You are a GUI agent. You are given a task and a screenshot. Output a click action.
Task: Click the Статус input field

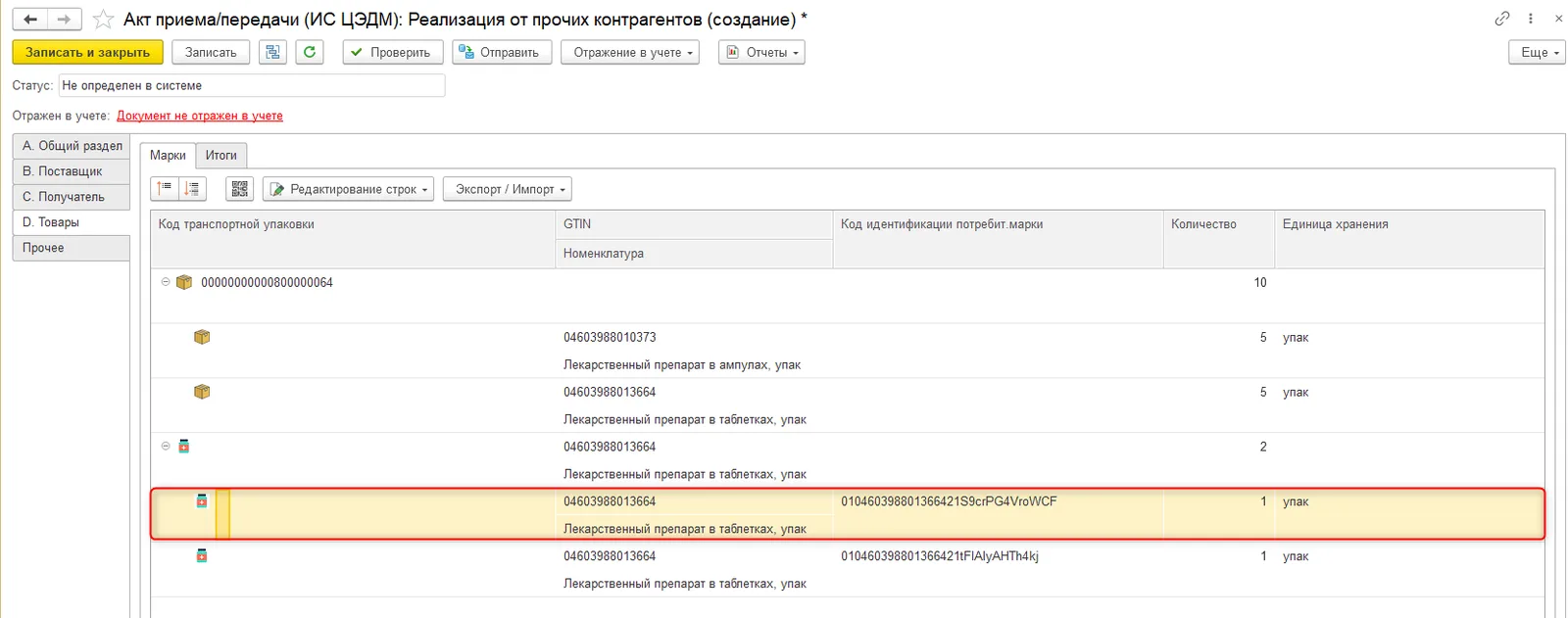(252, 85)
